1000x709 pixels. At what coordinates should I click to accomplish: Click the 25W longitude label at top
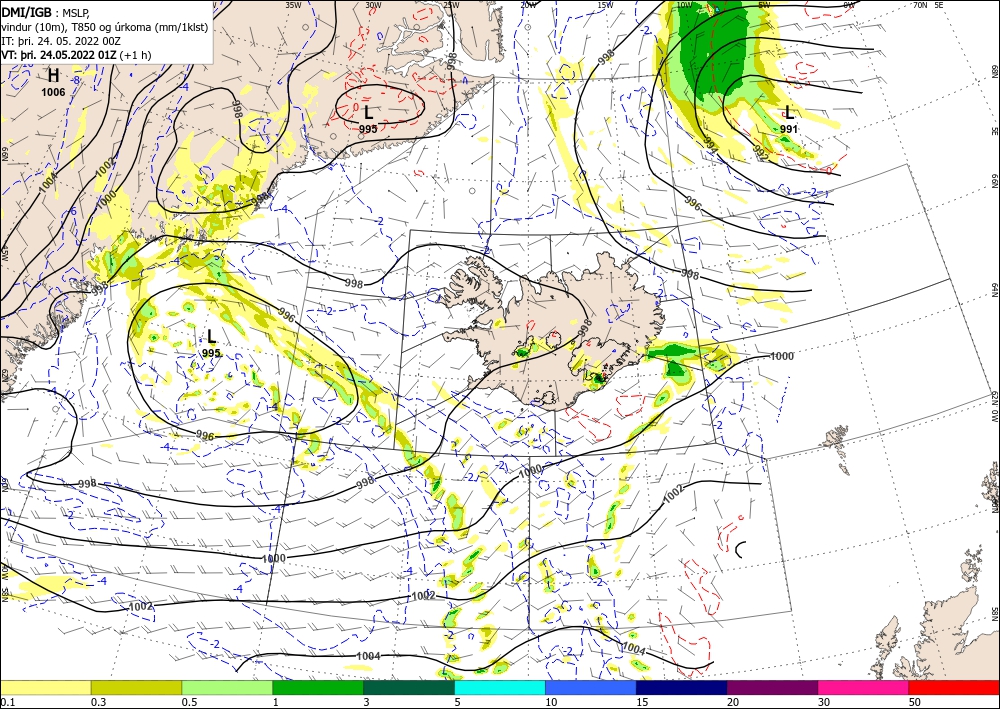coord(451,4)
